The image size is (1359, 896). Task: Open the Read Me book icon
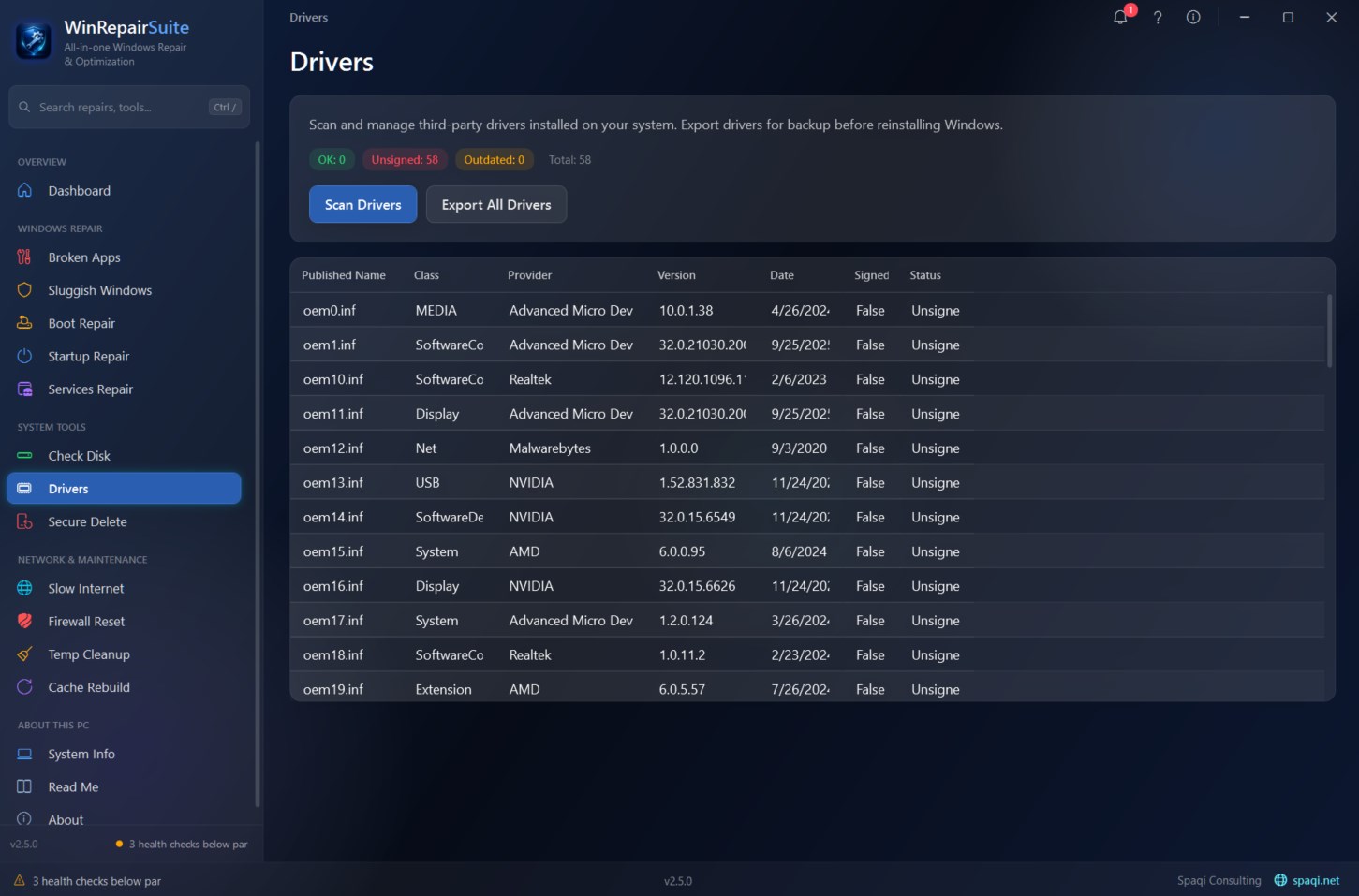coord(25,786)
